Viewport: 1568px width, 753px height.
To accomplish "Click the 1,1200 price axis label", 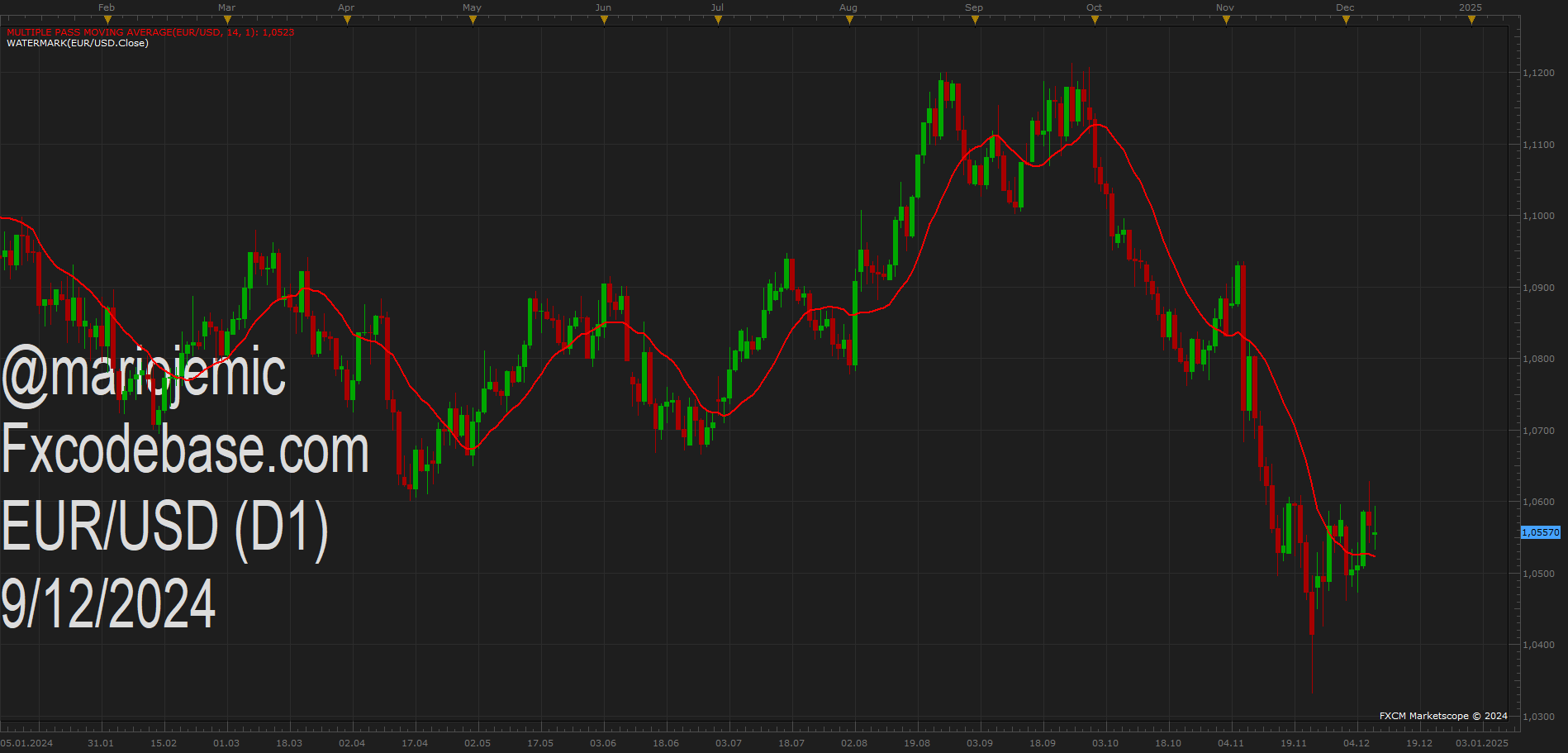I will [x=1538, y=73].
